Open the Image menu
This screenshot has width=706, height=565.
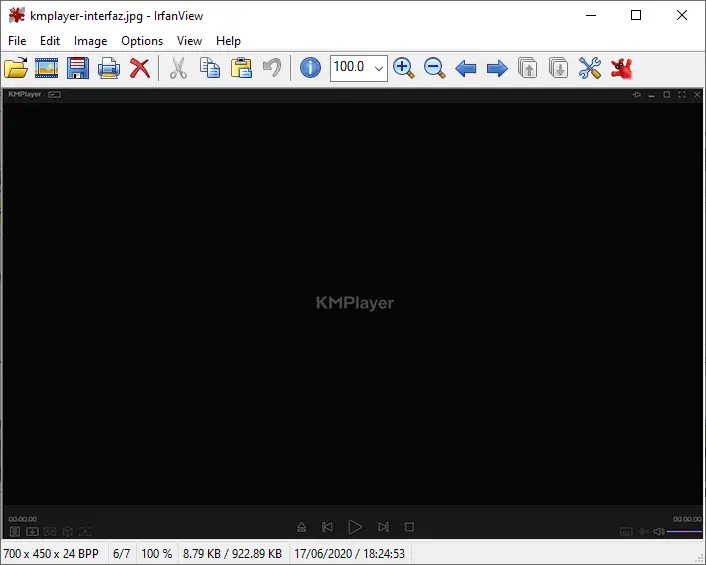pos(91,41)
